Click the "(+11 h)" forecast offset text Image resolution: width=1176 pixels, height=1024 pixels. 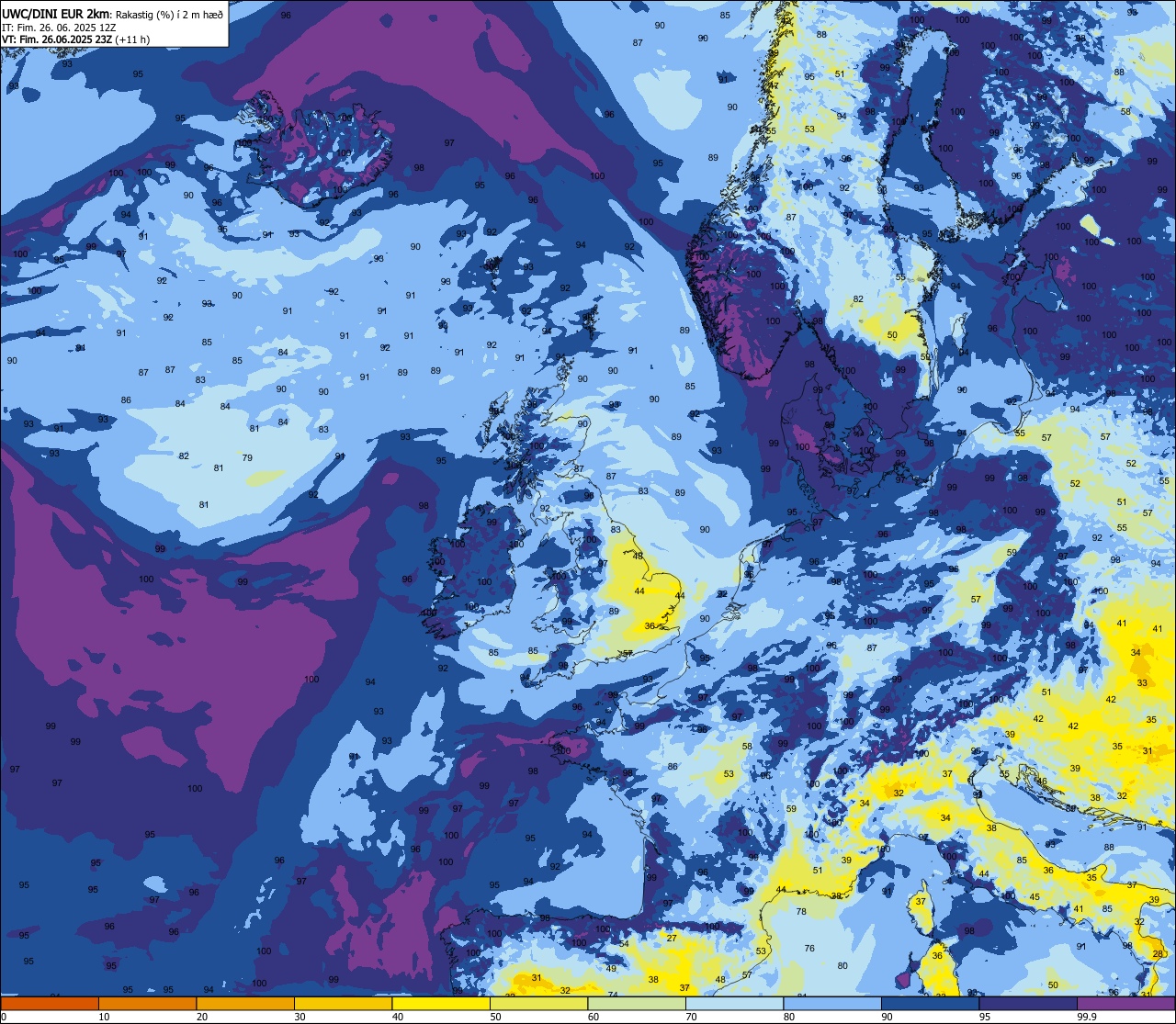click(132, 39)
